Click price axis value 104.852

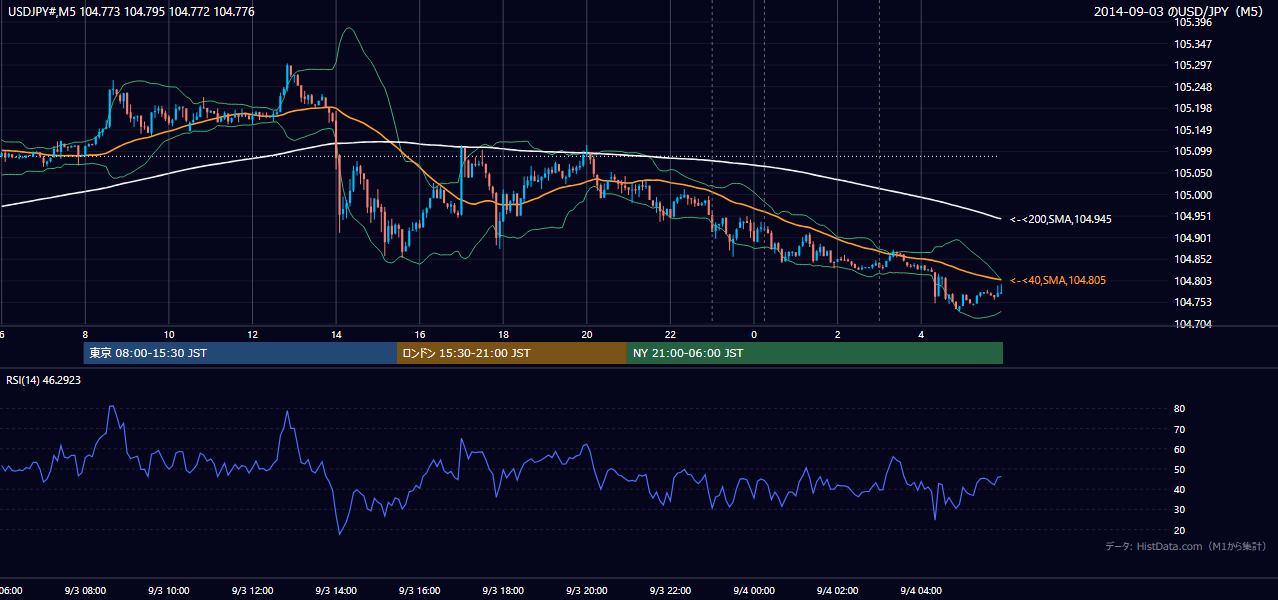coord(1193,259)
